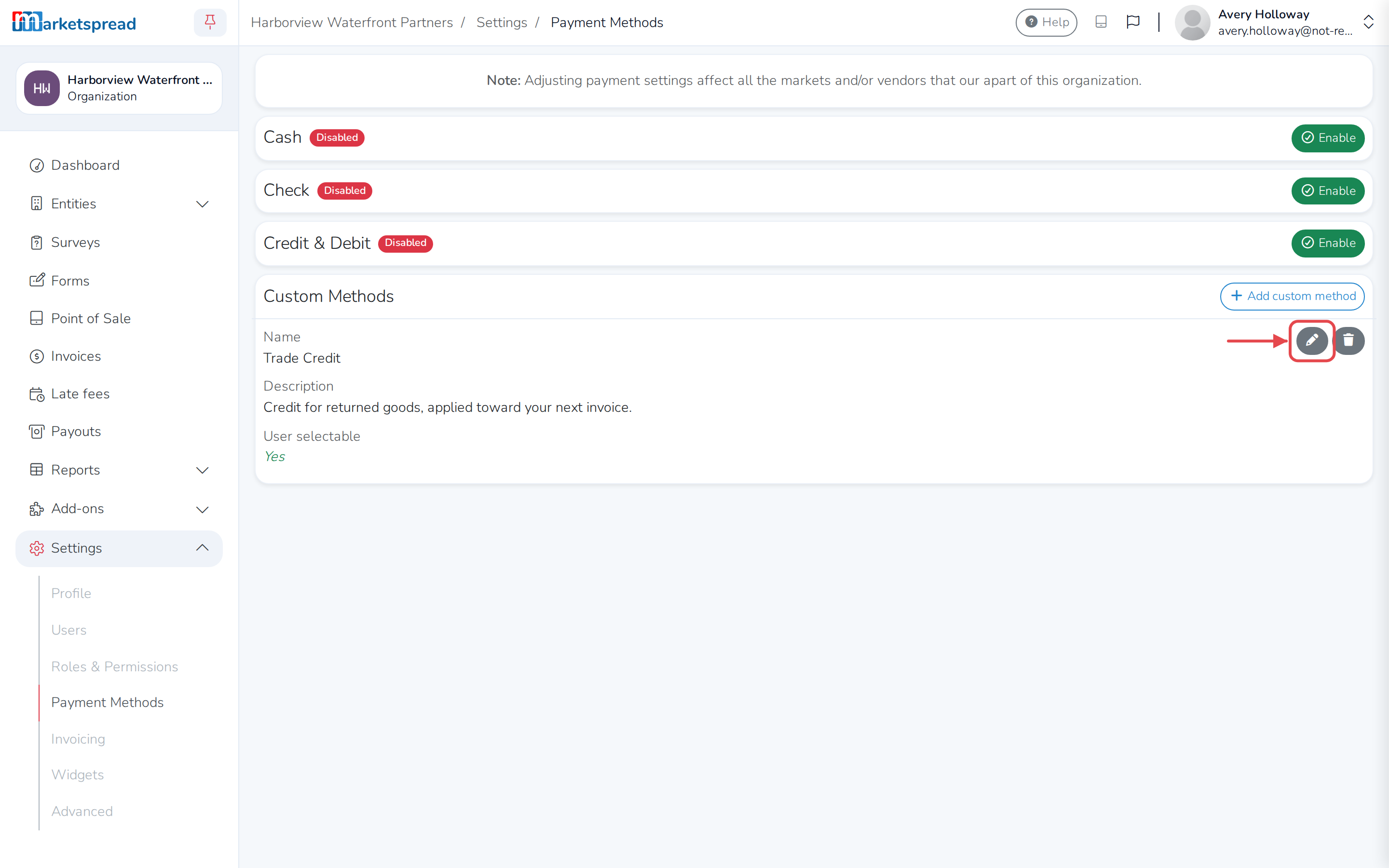Collapse the Settings menu chevron
The image size is (1389, 868).
[x=202, y=548]
